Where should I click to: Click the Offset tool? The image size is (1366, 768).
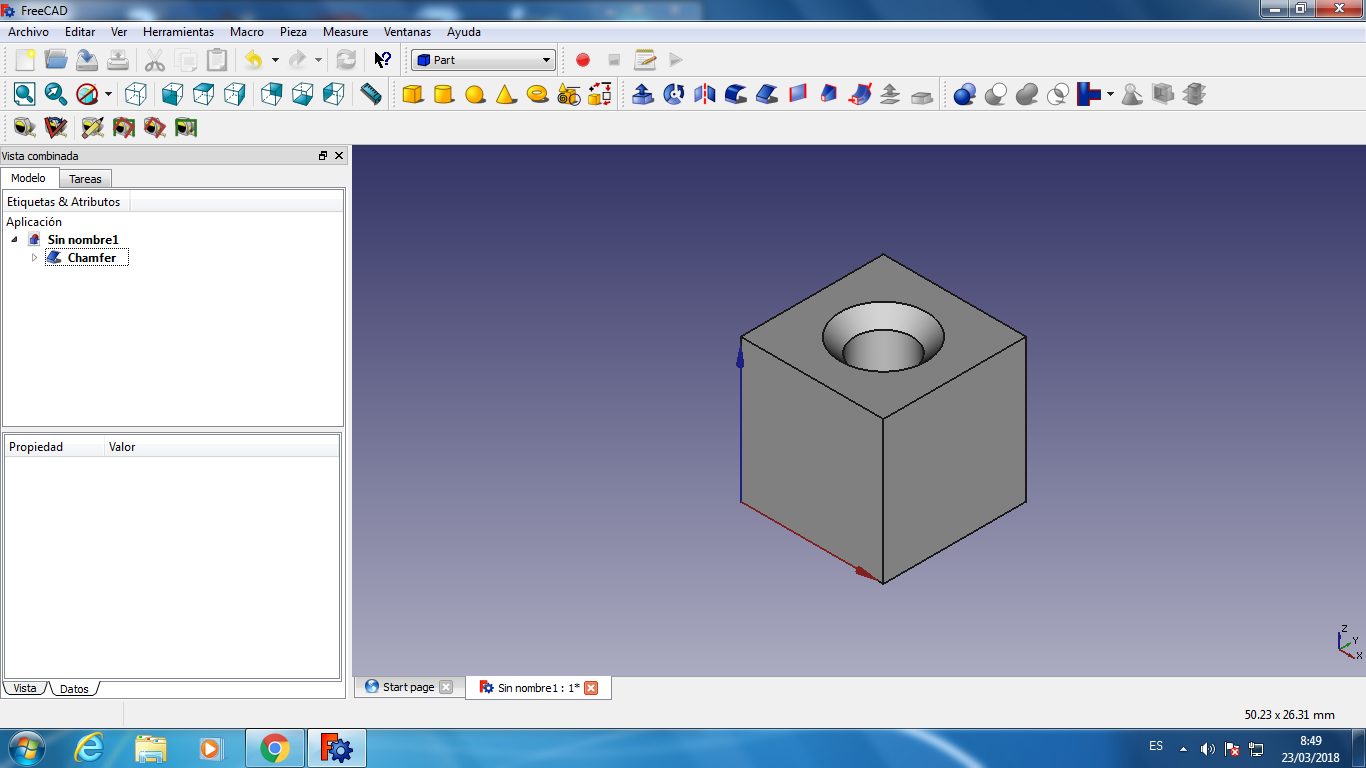pyautogui.click(x=891, y=95)
